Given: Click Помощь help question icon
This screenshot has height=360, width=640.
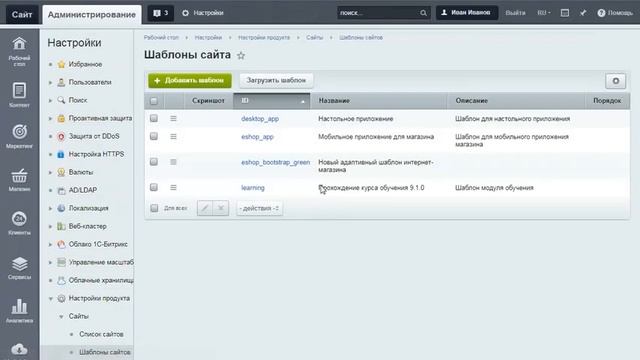Looking at the screenshot, I should 601,13.
